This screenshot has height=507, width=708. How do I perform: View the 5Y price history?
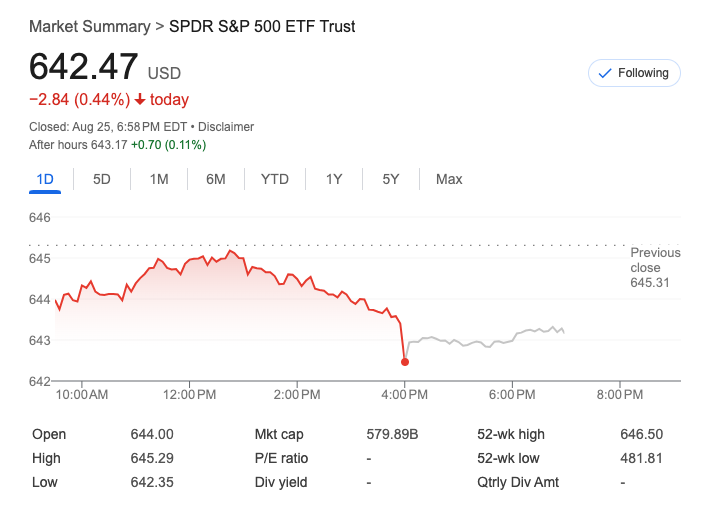tap(391, 179)
